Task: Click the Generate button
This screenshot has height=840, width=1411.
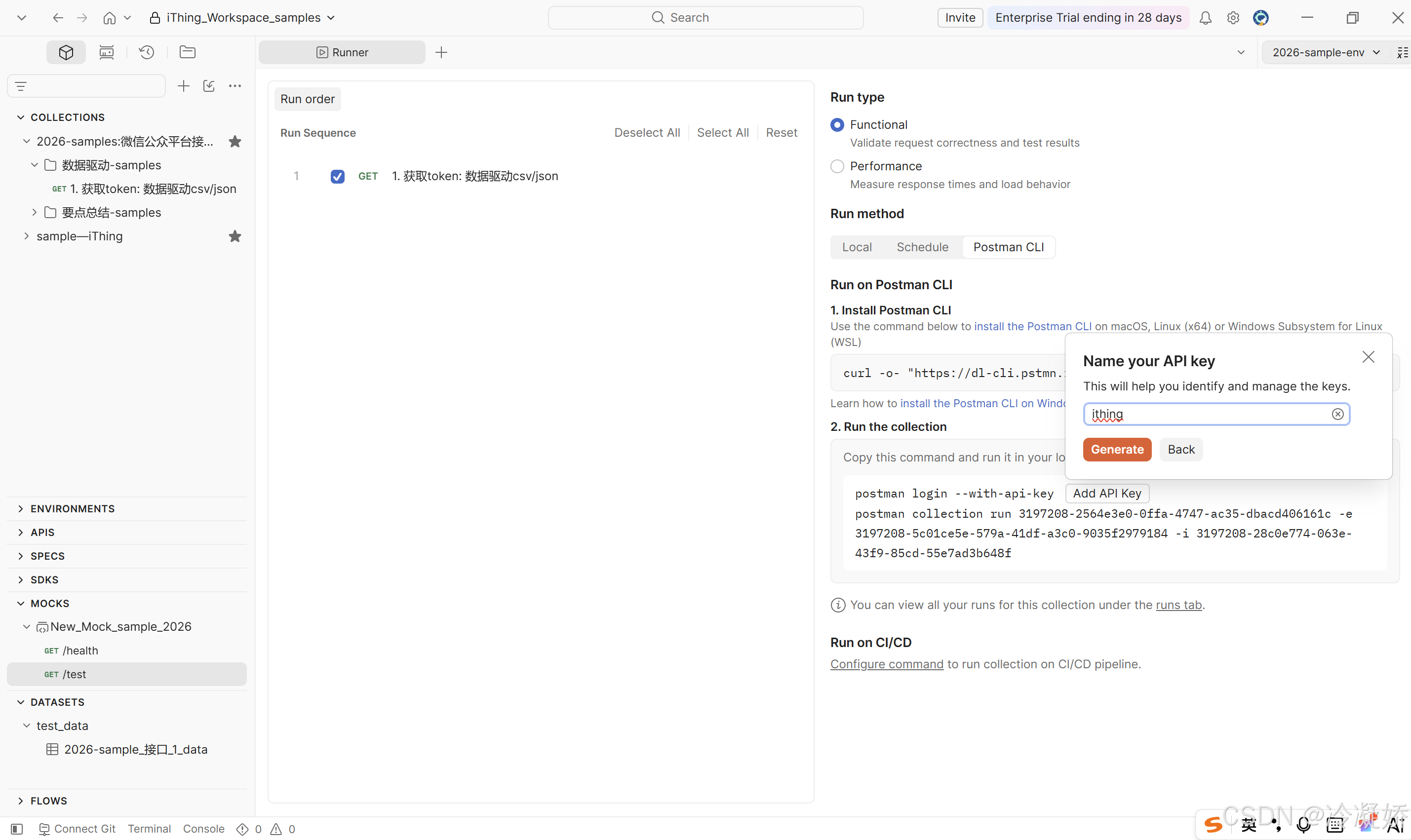Action: point(1117,450)
